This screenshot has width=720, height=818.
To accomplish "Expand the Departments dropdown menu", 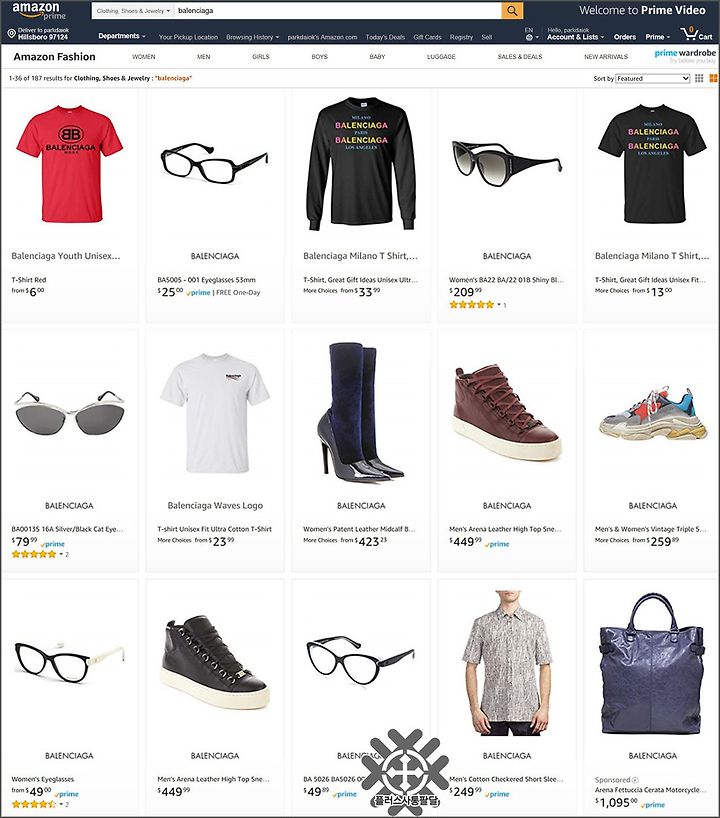I will click(x=122, y=36).
